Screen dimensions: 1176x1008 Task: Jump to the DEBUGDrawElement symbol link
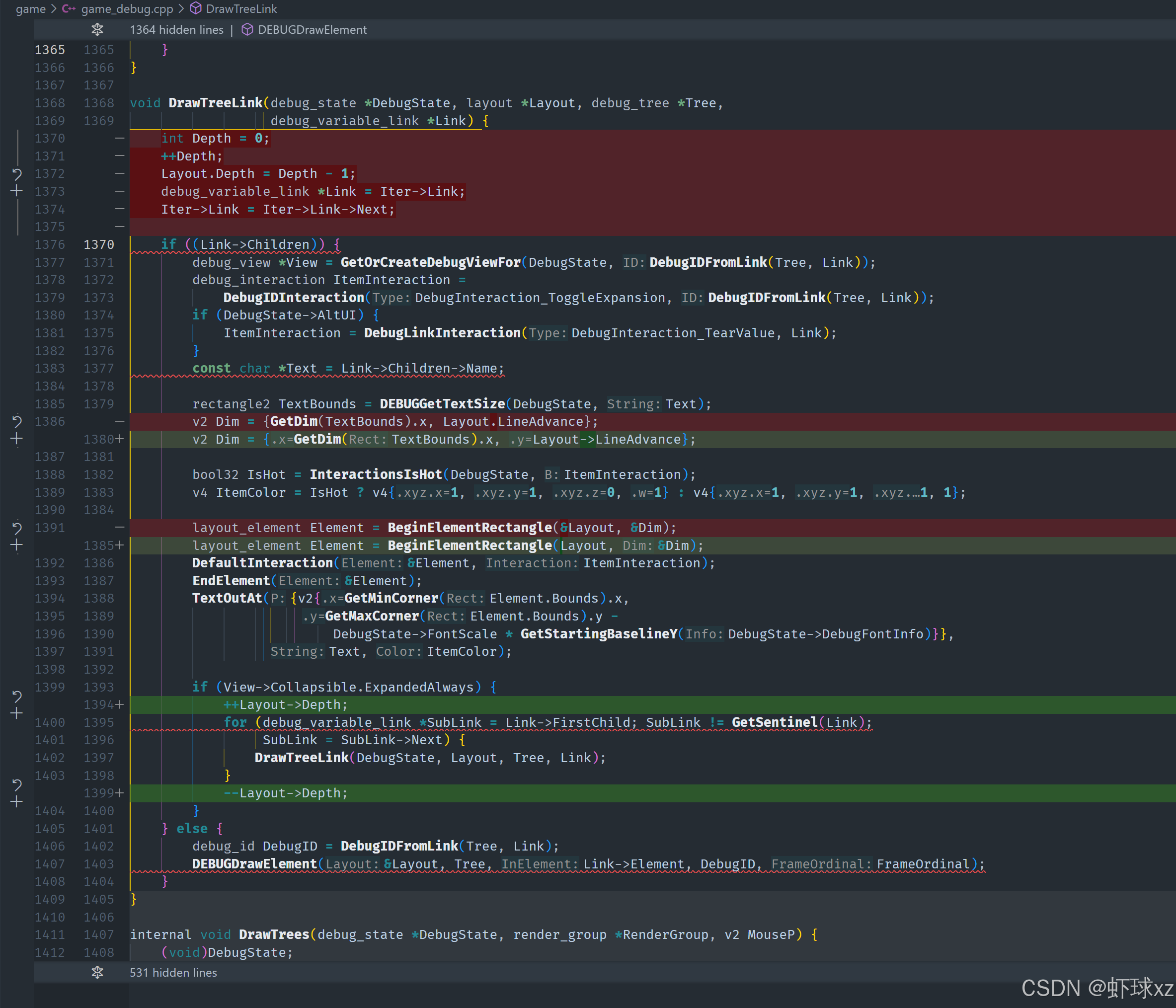click(x=312, y=29)
